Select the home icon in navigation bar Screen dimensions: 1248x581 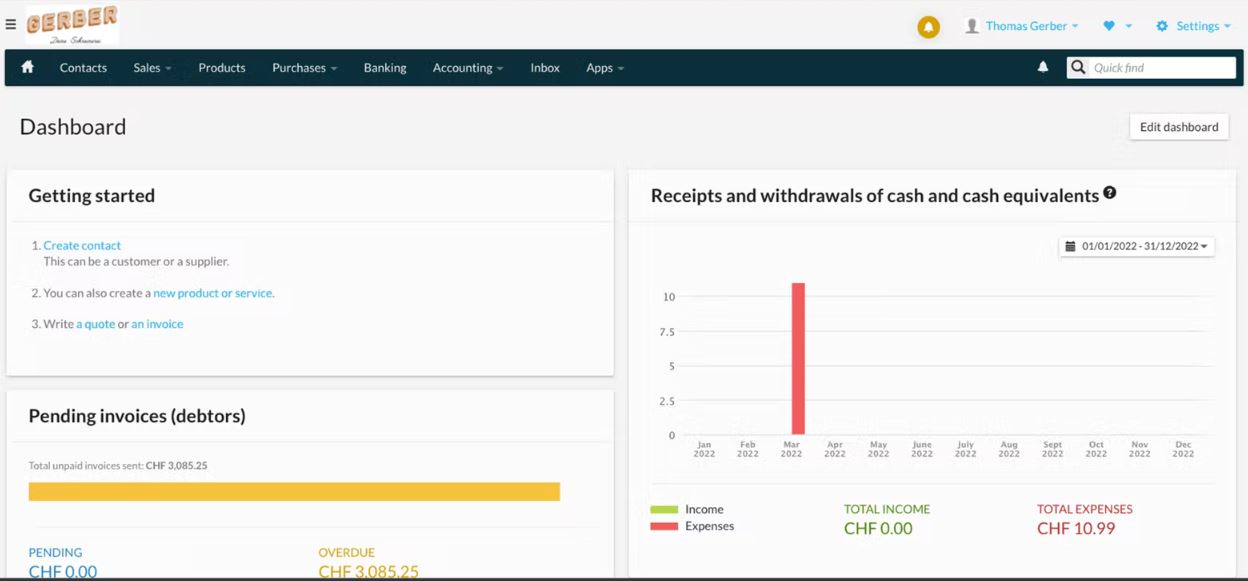tap(26, 67)
